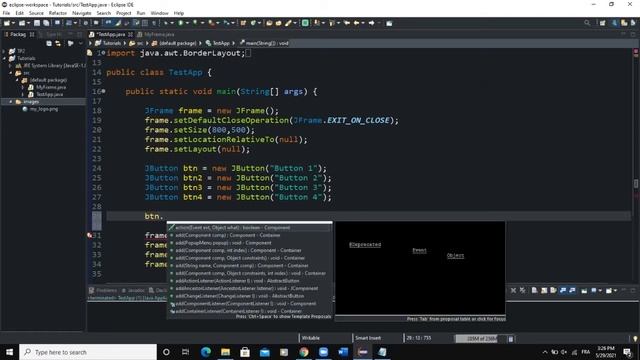Collapse the src folder node
The image size is (640, 360).
[x=11, y=73]
